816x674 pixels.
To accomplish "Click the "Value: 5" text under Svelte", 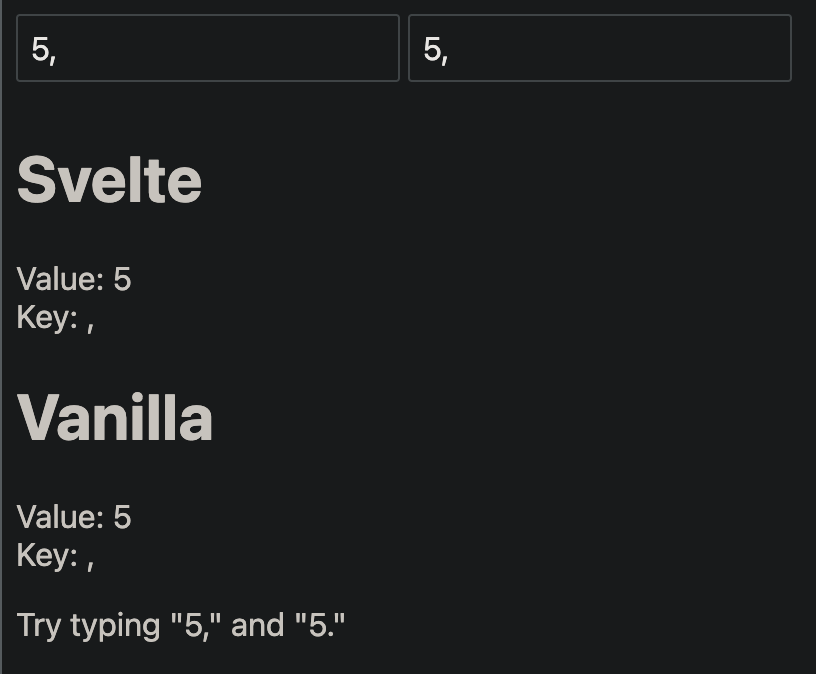I will click(73, 280).
